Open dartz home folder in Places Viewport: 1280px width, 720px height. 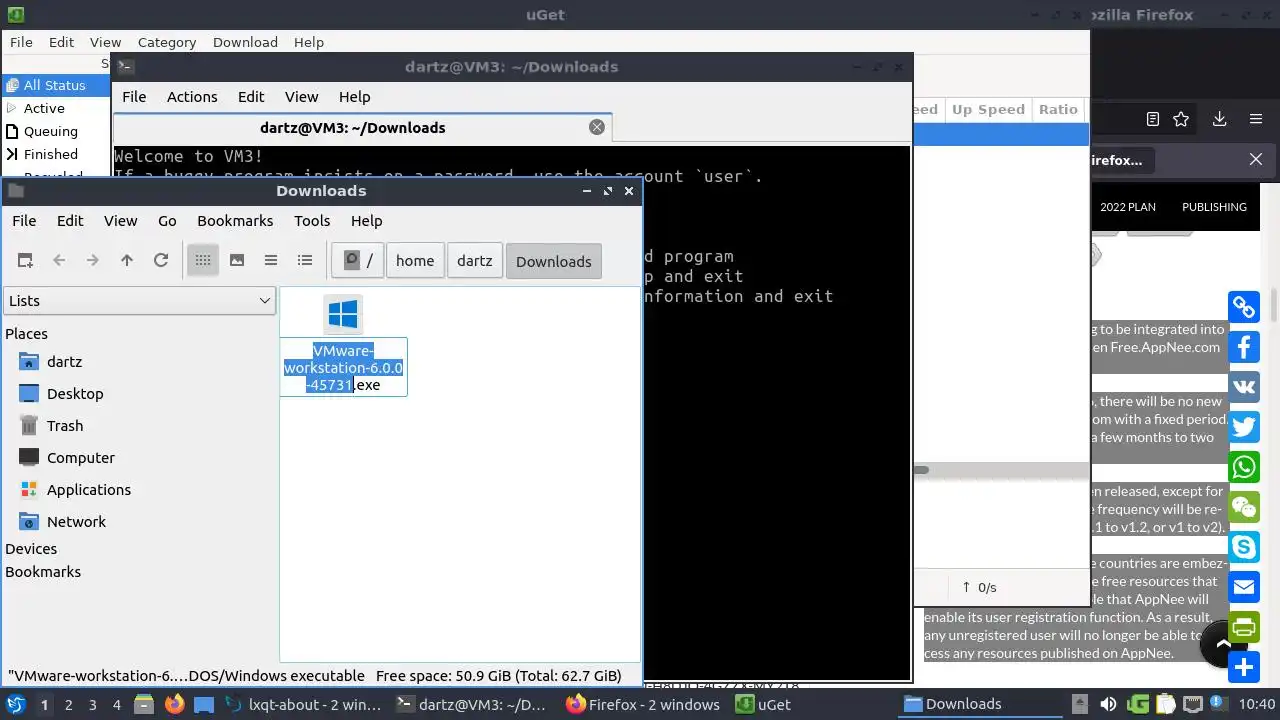(x=64, y=362)
